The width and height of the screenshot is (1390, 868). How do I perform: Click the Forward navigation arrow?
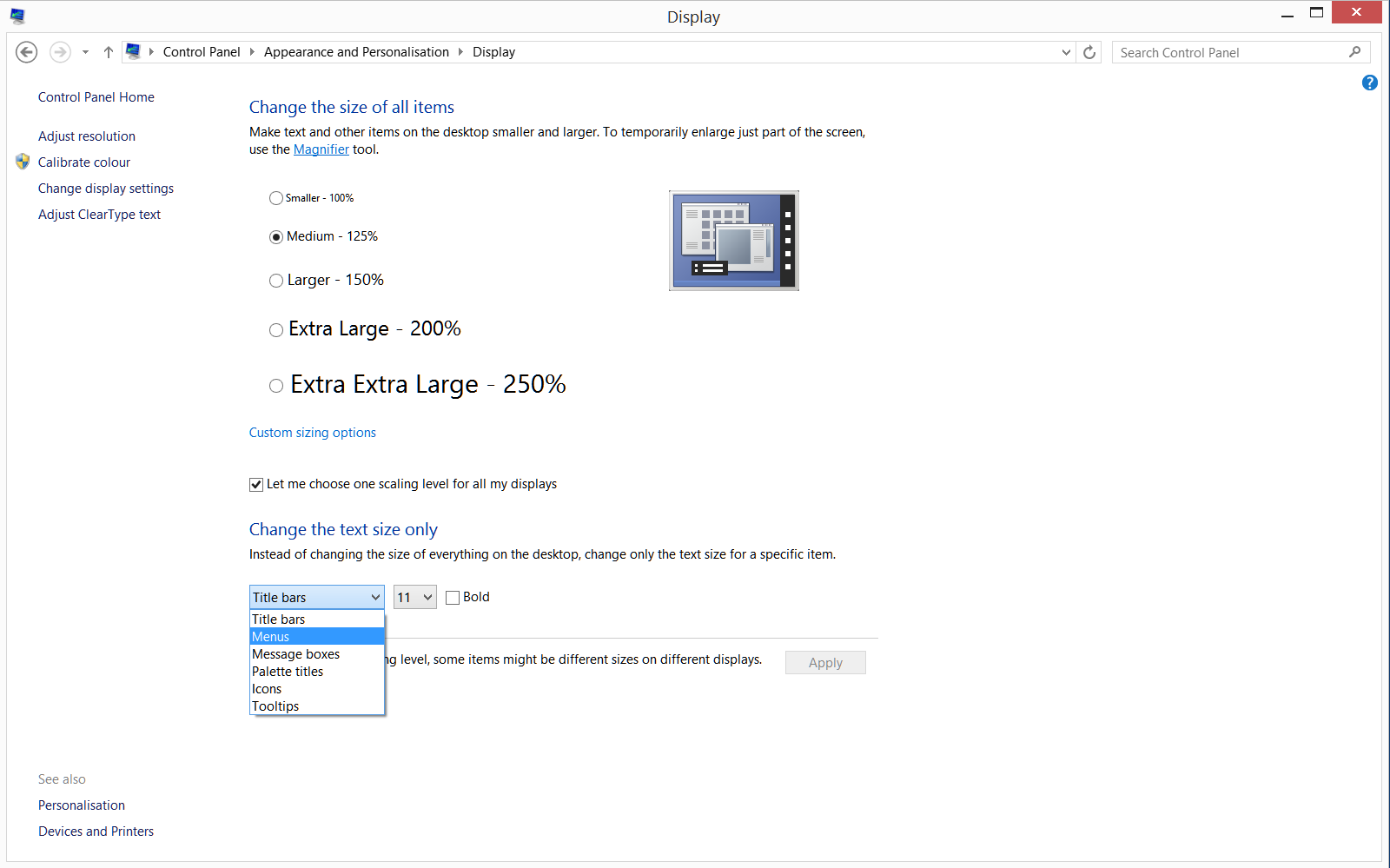[60, 52]
